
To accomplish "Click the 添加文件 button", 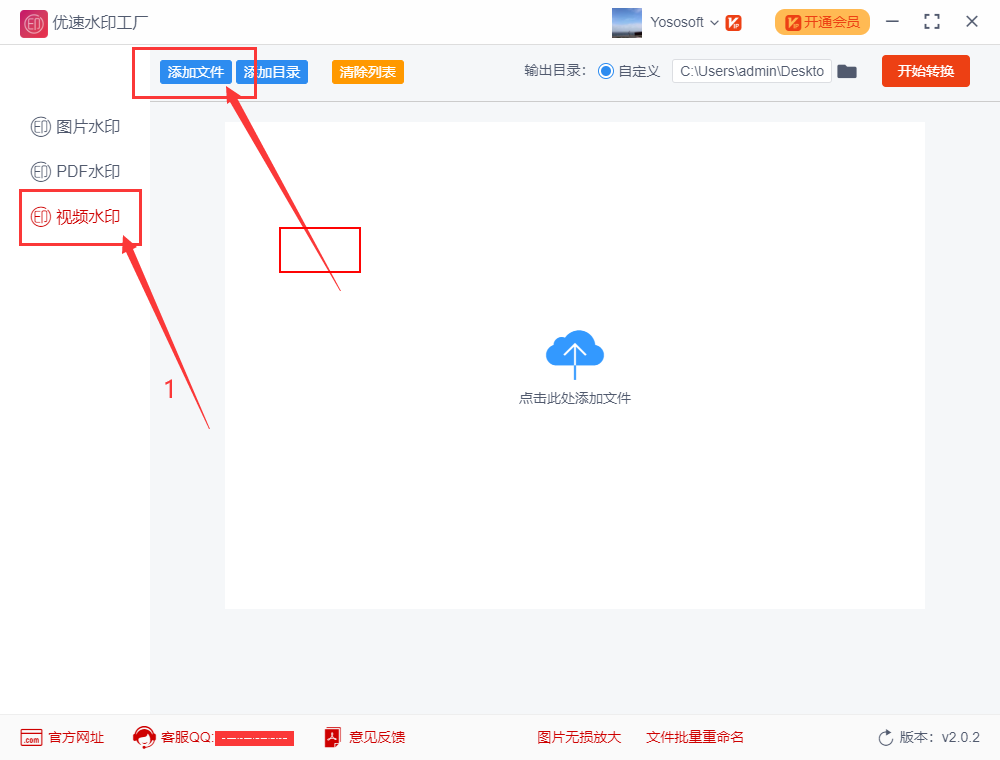I will [195, 72].
